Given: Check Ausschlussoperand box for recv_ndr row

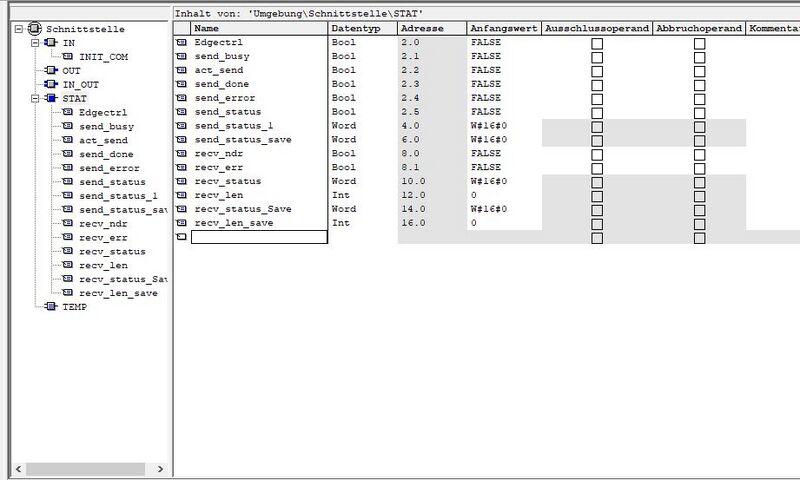Looking at the screenshot, I should click(597, 154).
